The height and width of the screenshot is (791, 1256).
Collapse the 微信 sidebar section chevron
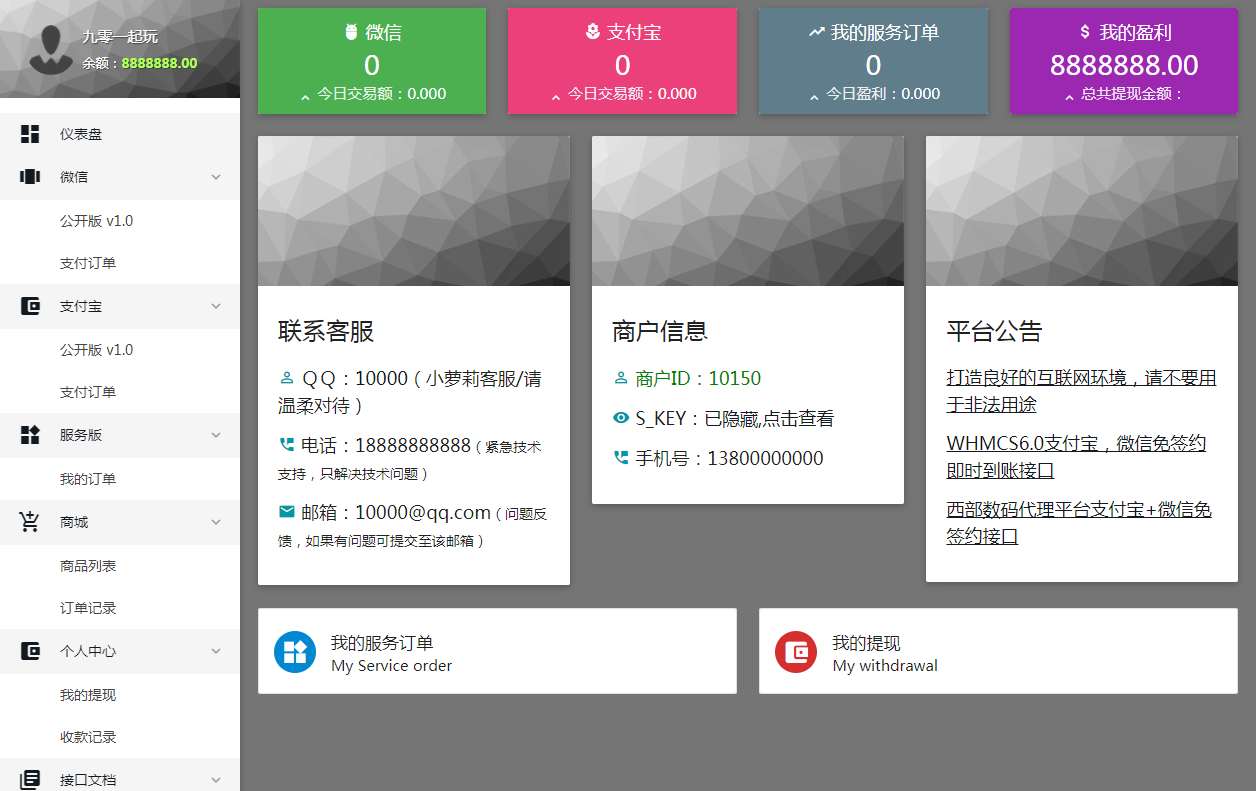coord(216,176)
